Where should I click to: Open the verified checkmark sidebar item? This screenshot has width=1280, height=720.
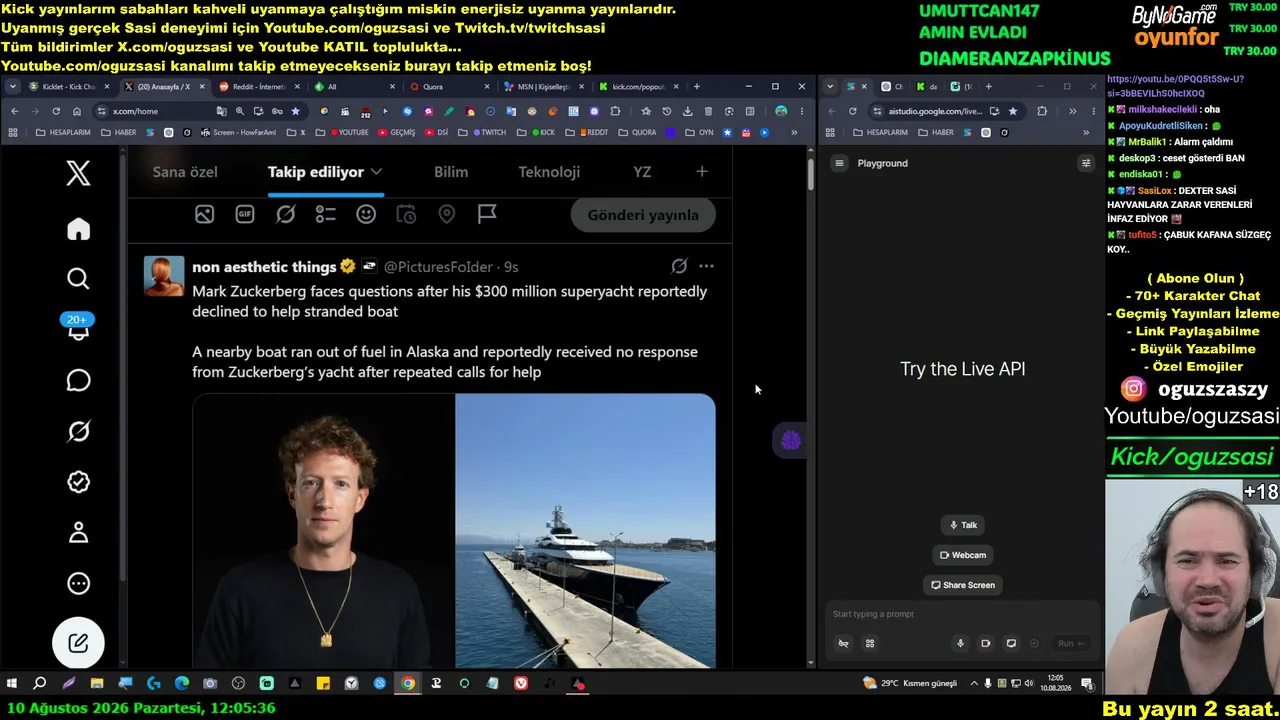78,482
